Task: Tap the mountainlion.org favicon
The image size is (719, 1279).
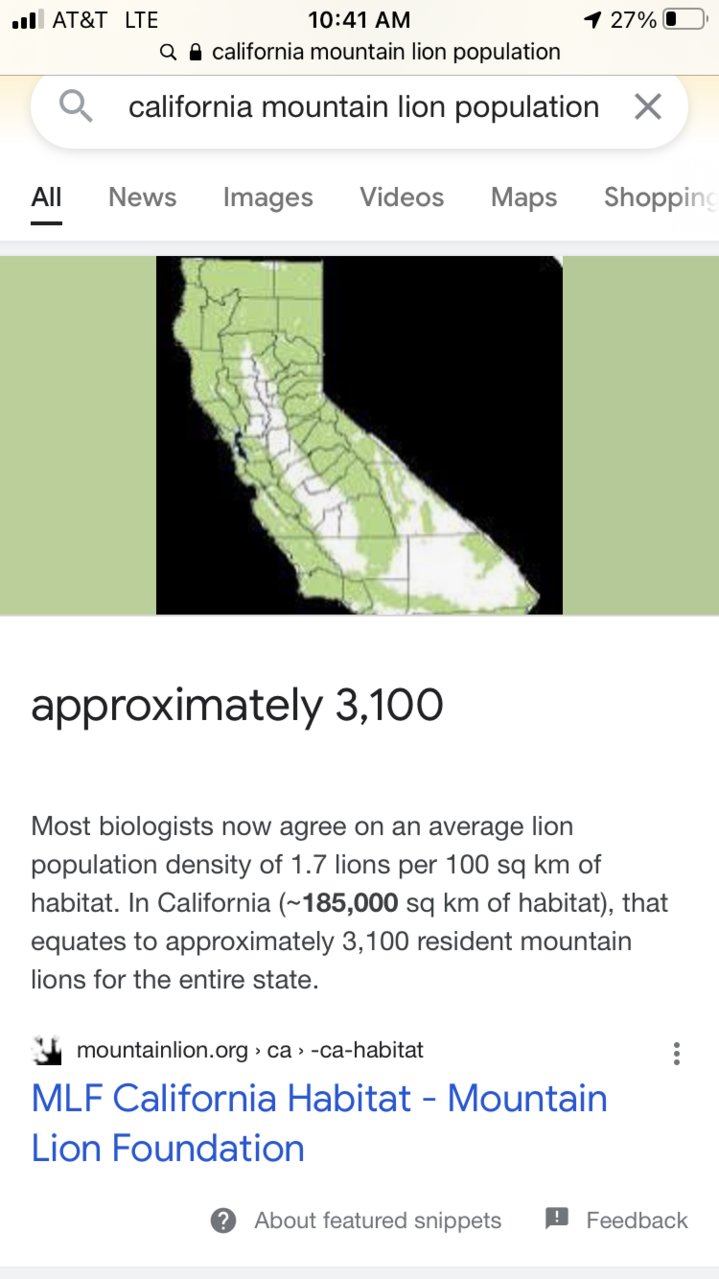Action: pyautogui.click(x=47, y=1050)
